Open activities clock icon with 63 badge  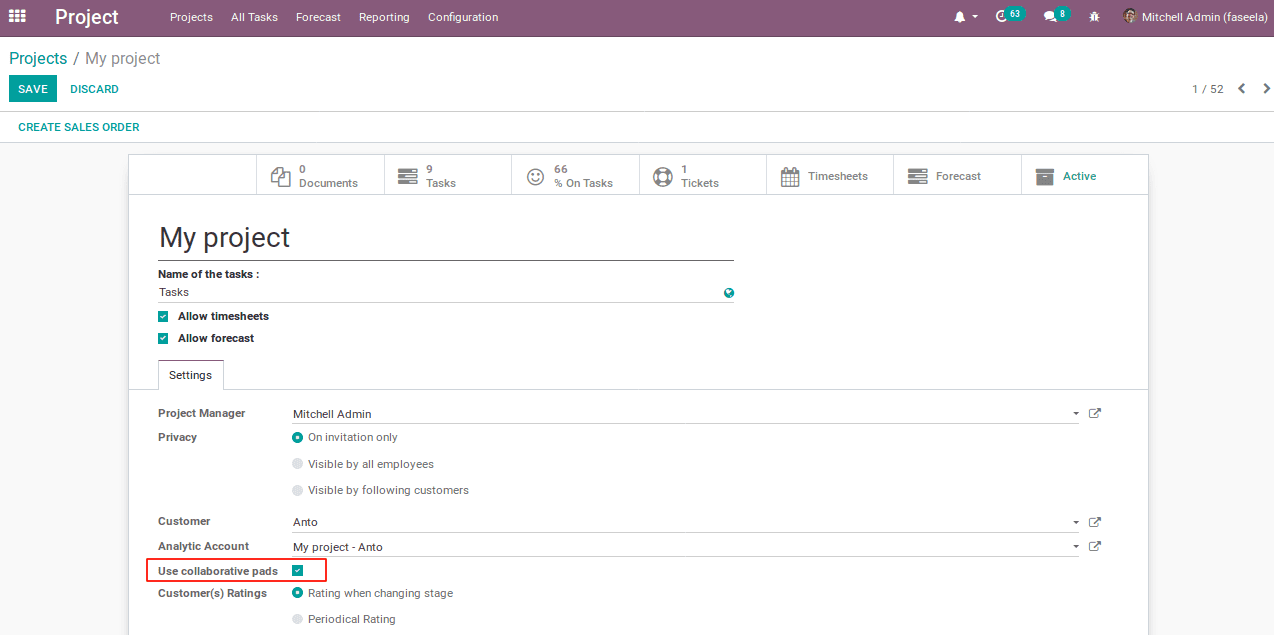[x=1002, y=17]
